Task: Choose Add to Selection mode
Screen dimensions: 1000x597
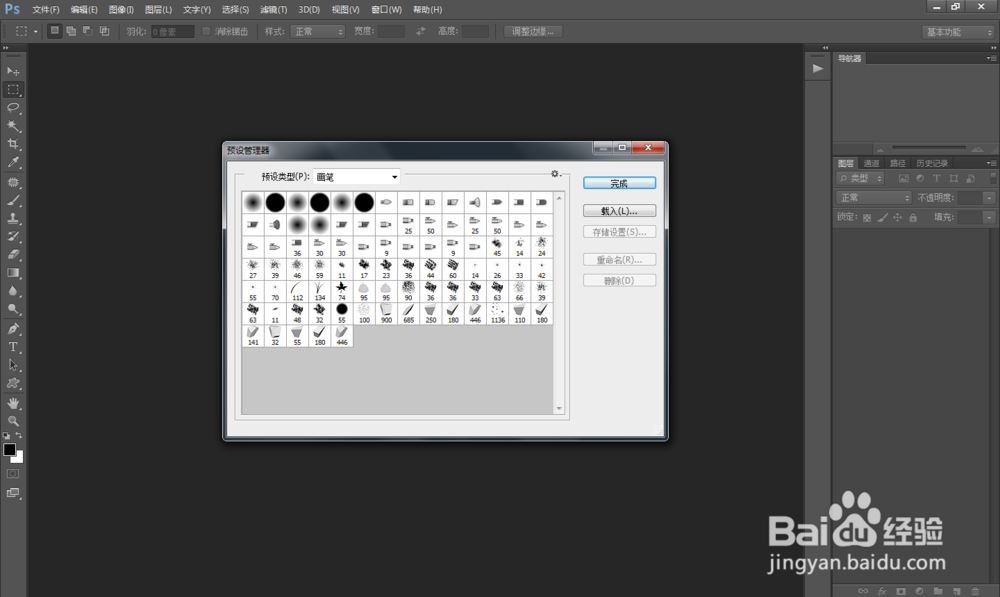Action: tap(71, 31)
